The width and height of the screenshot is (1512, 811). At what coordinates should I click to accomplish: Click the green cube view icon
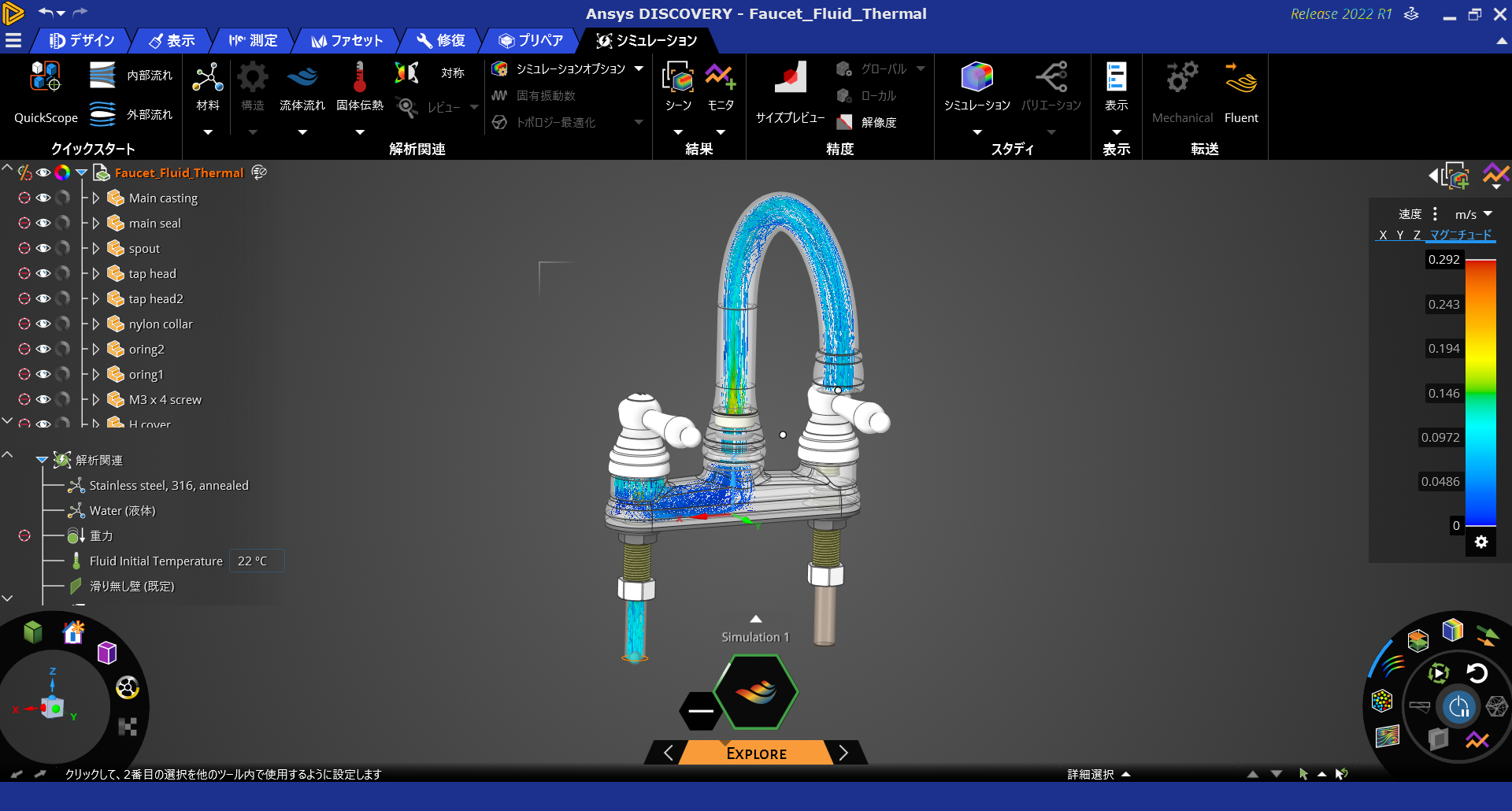pyautogui.click(x=33, y=631)
